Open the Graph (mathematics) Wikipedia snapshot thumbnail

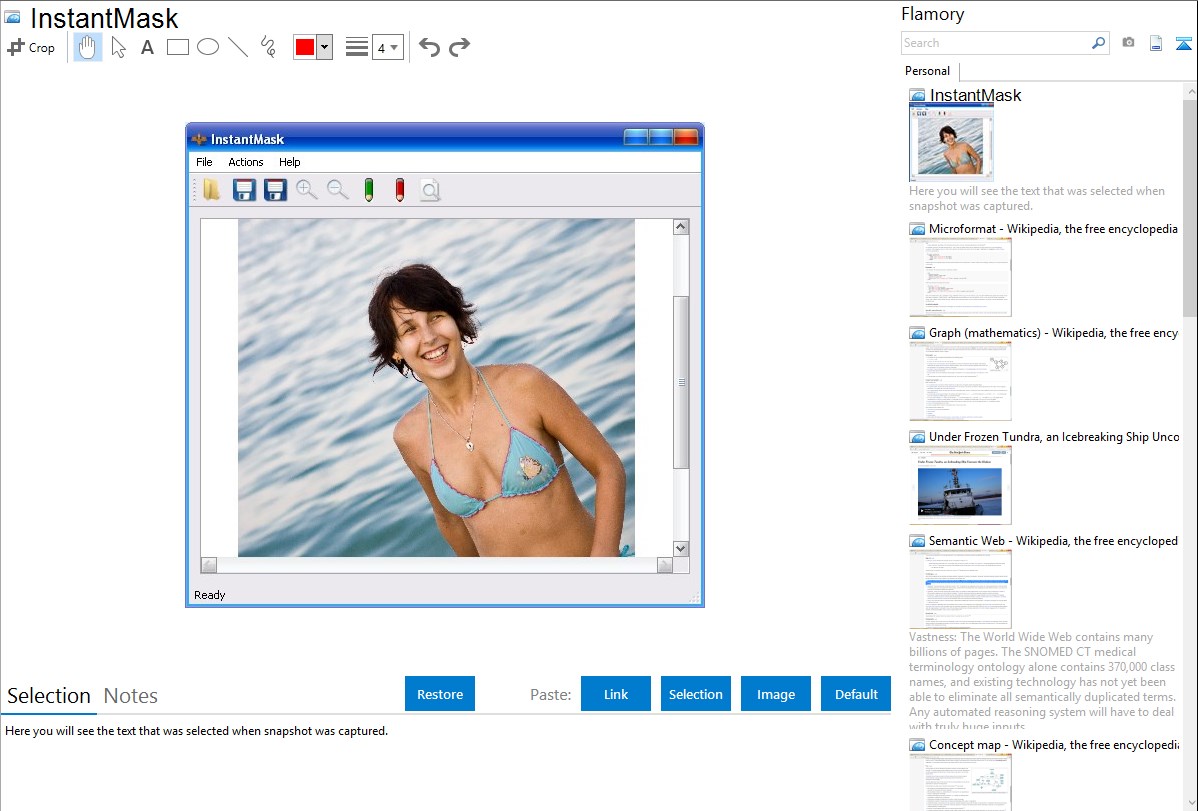tap(960, 381)
